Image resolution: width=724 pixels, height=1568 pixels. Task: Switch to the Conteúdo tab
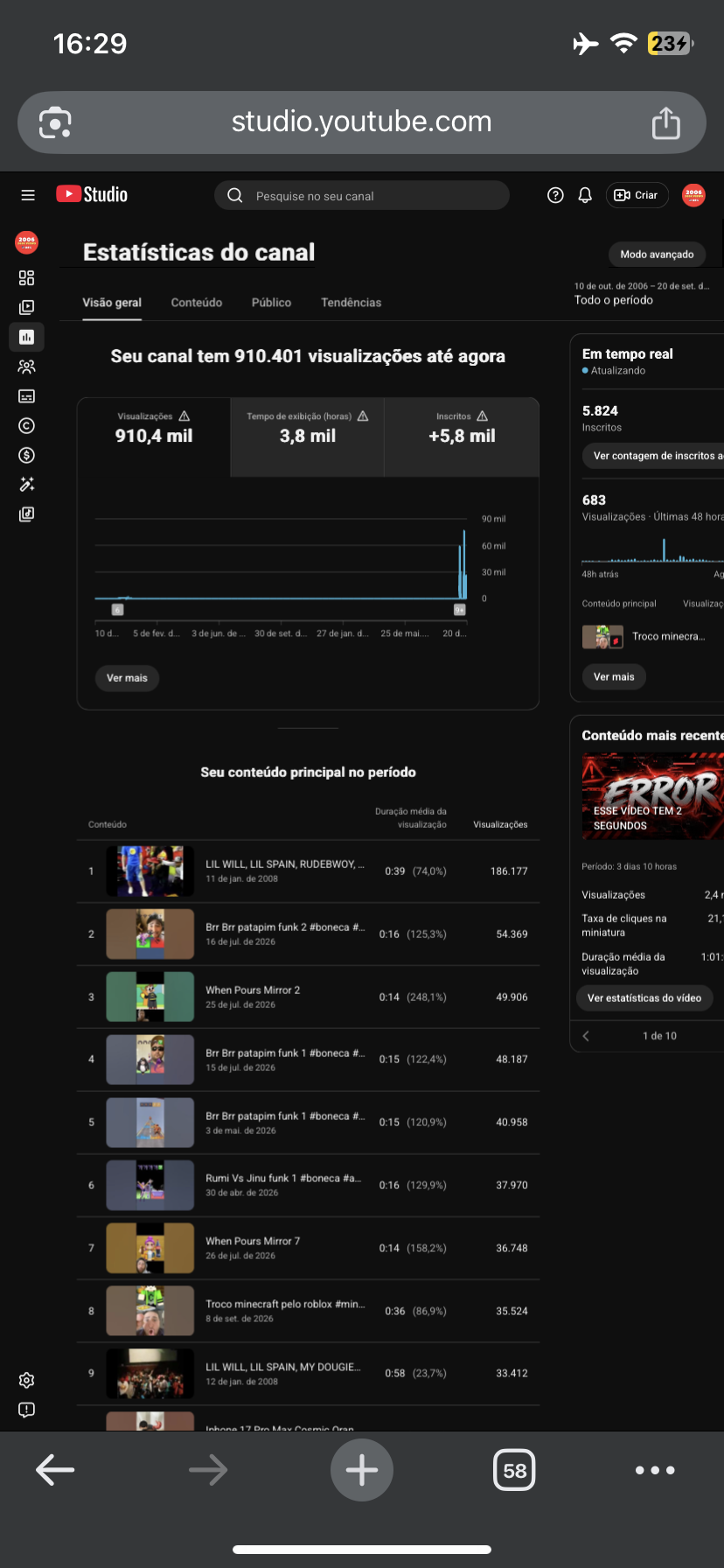pyautogui.click(x=197, y=303)
